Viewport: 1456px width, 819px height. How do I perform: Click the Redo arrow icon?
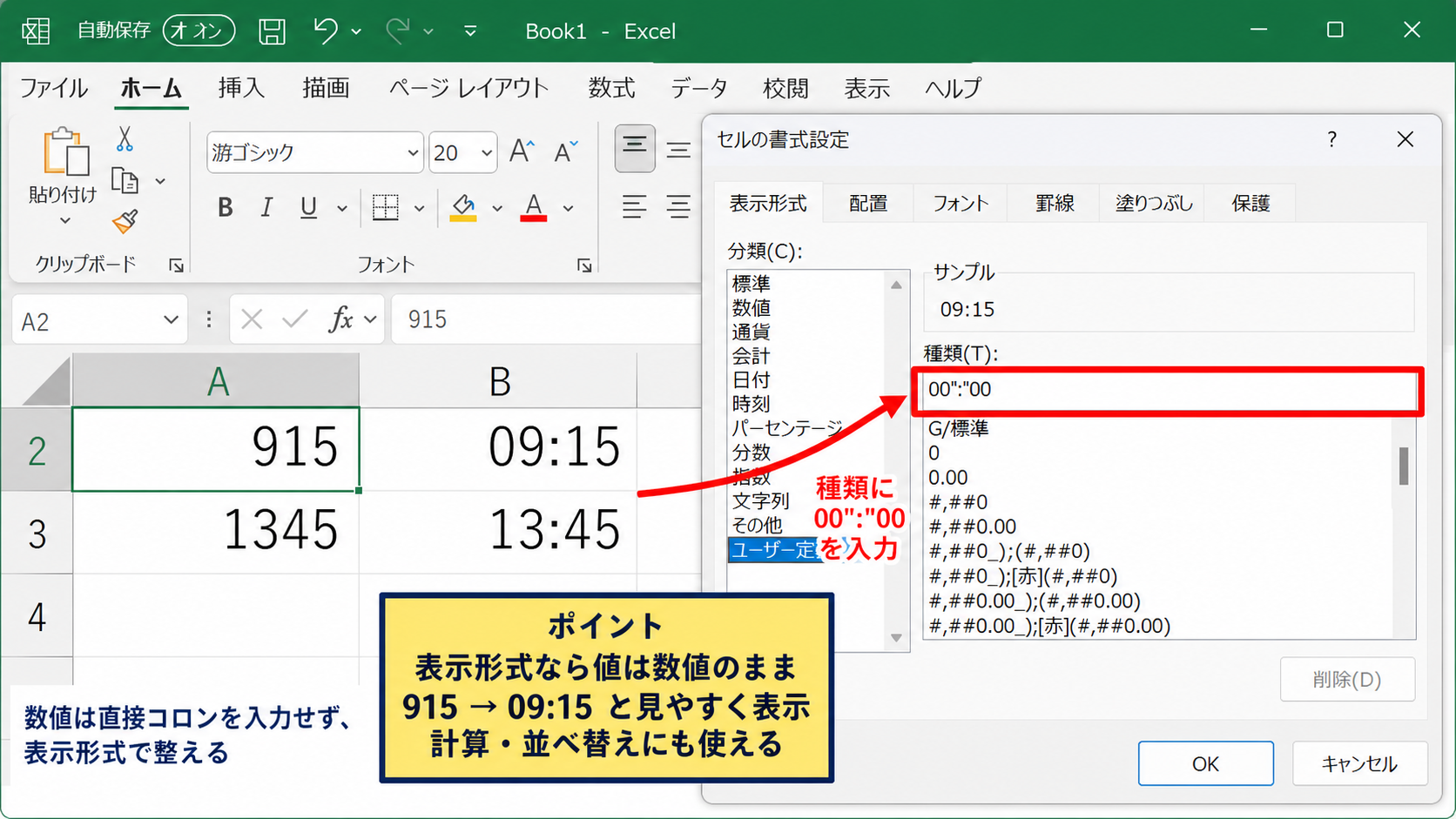398,30
